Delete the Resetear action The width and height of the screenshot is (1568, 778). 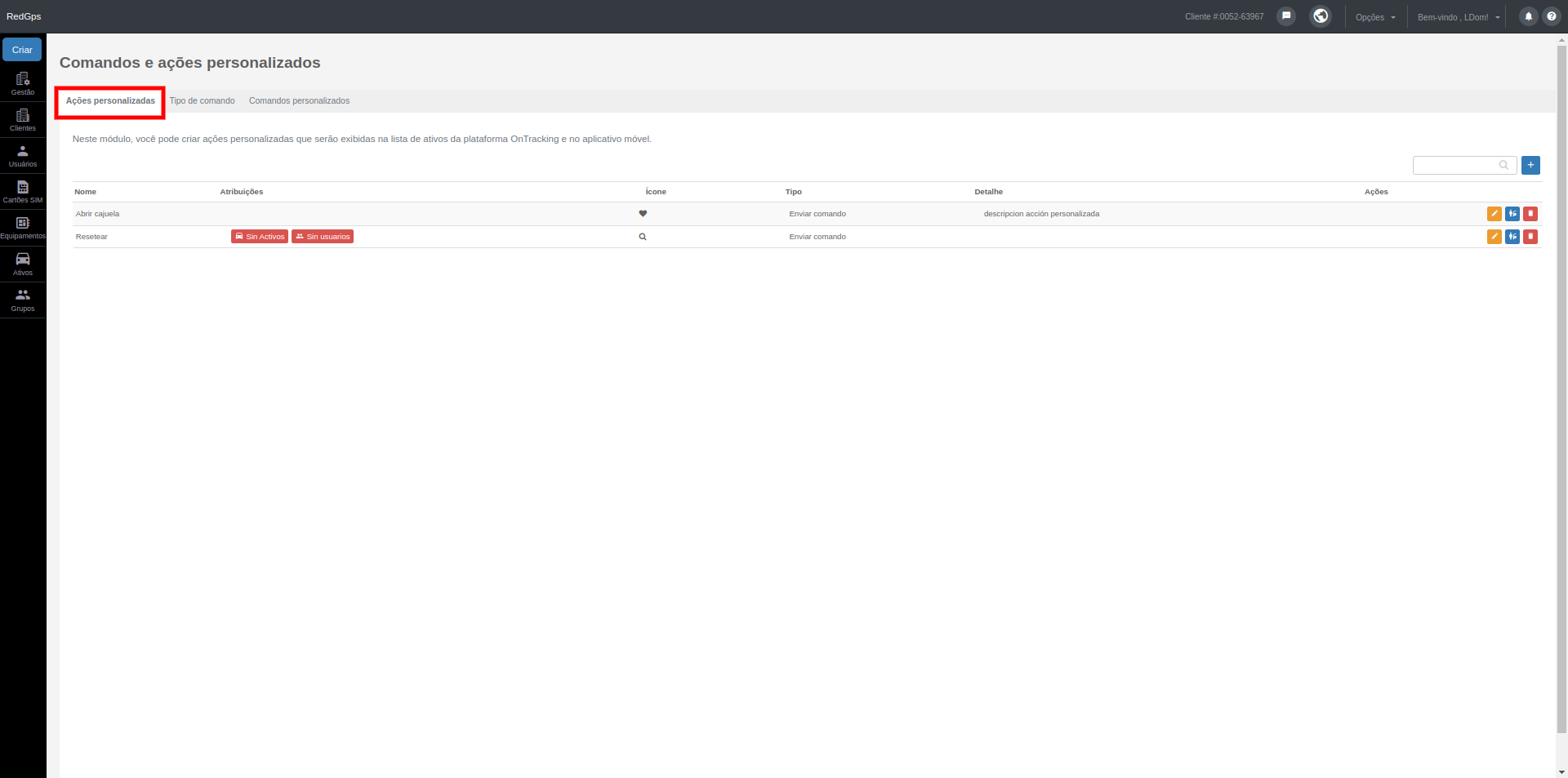click(1530, 237)
